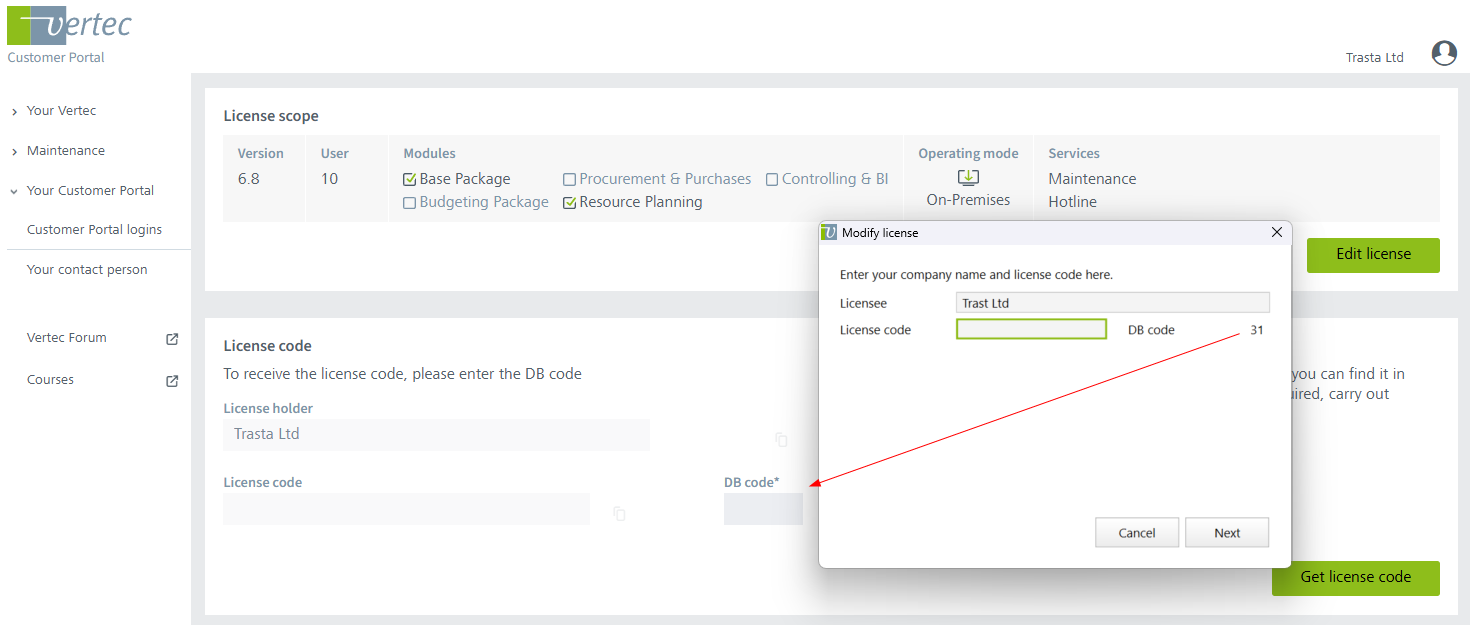Close the Modify license dialog
The height and width of the screenshot is (625, 1470).
click(1276, 232)
